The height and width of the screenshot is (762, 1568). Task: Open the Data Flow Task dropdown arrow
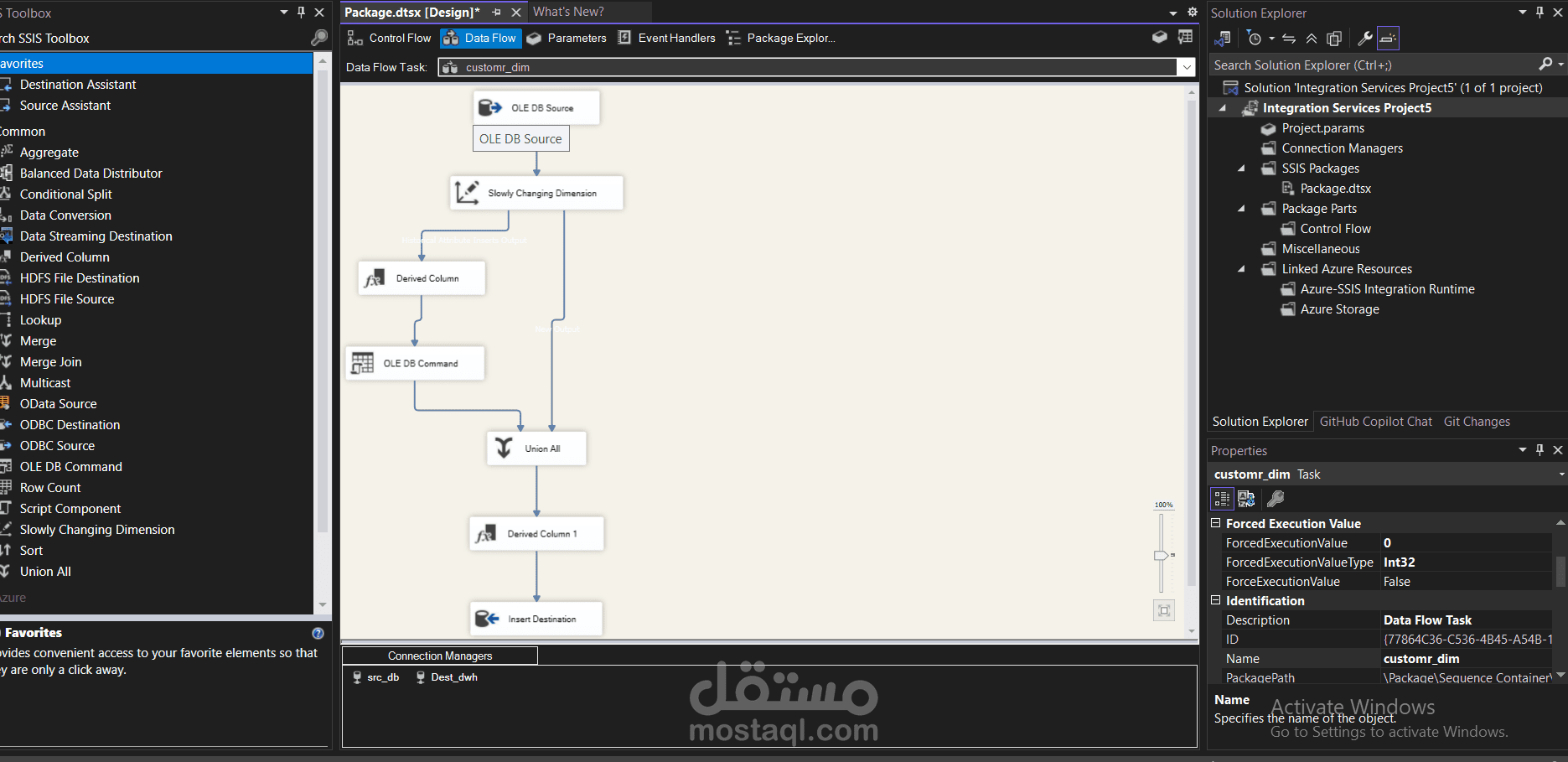coord(1186,67)
